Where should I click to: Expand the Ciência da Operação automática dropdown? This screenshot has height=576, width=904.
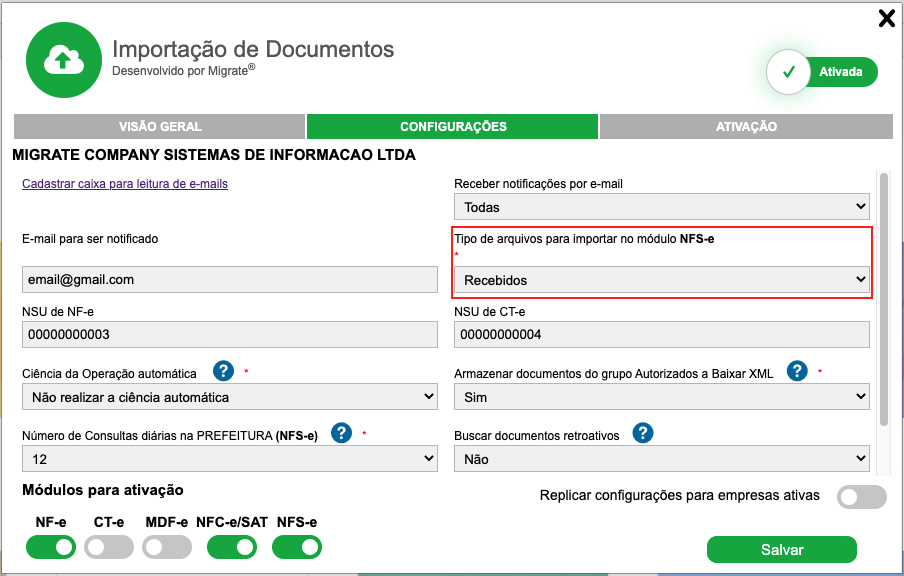tap(229, 397)
